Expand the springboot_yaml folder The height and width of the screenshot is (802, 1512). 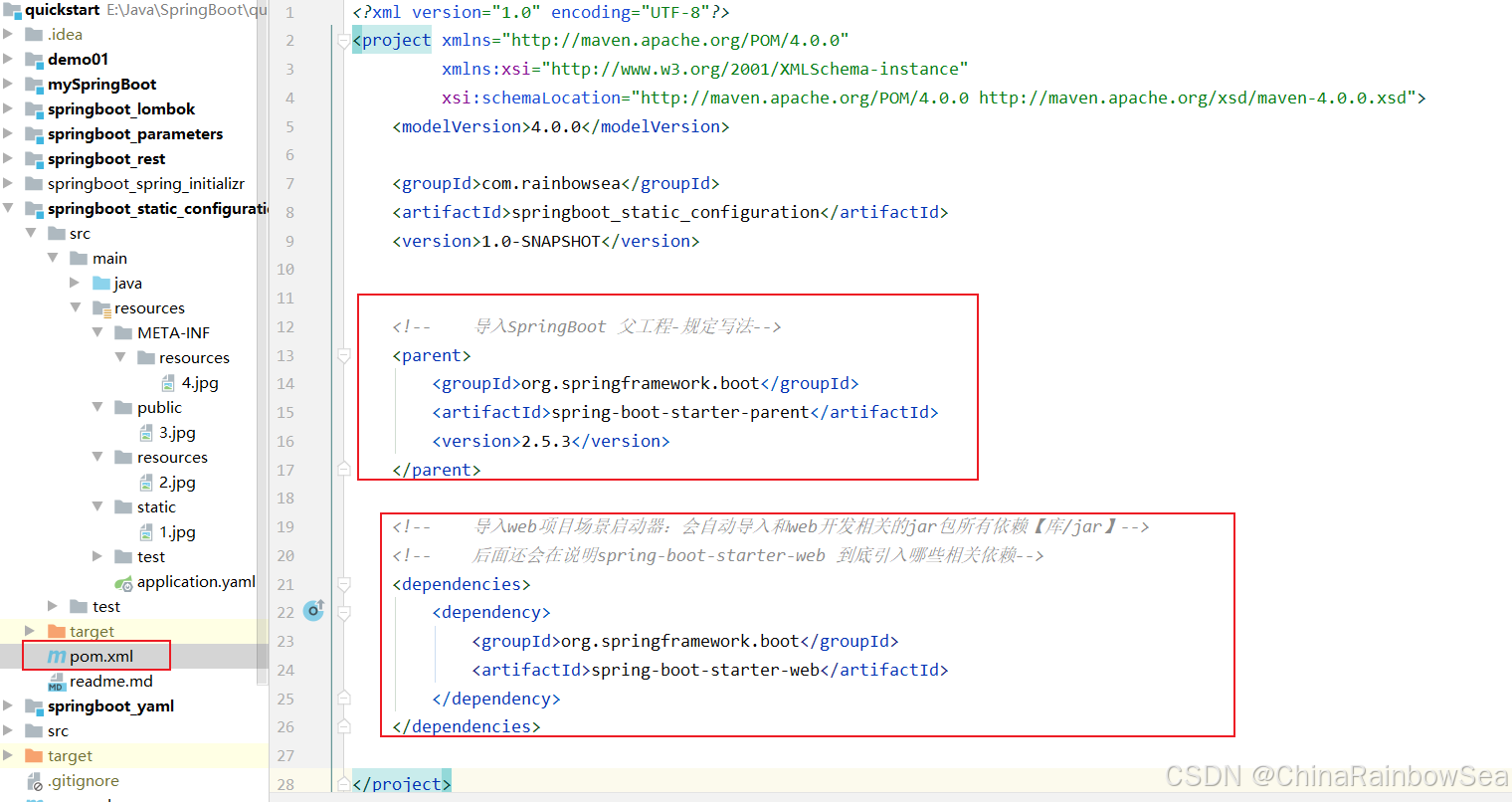[8, 705]
